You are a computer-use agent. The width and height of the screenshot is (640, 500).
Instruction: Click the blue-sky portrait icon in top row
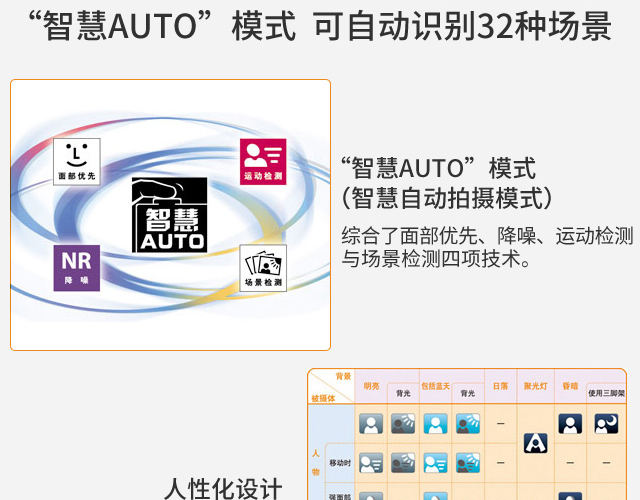coord(435,424)
